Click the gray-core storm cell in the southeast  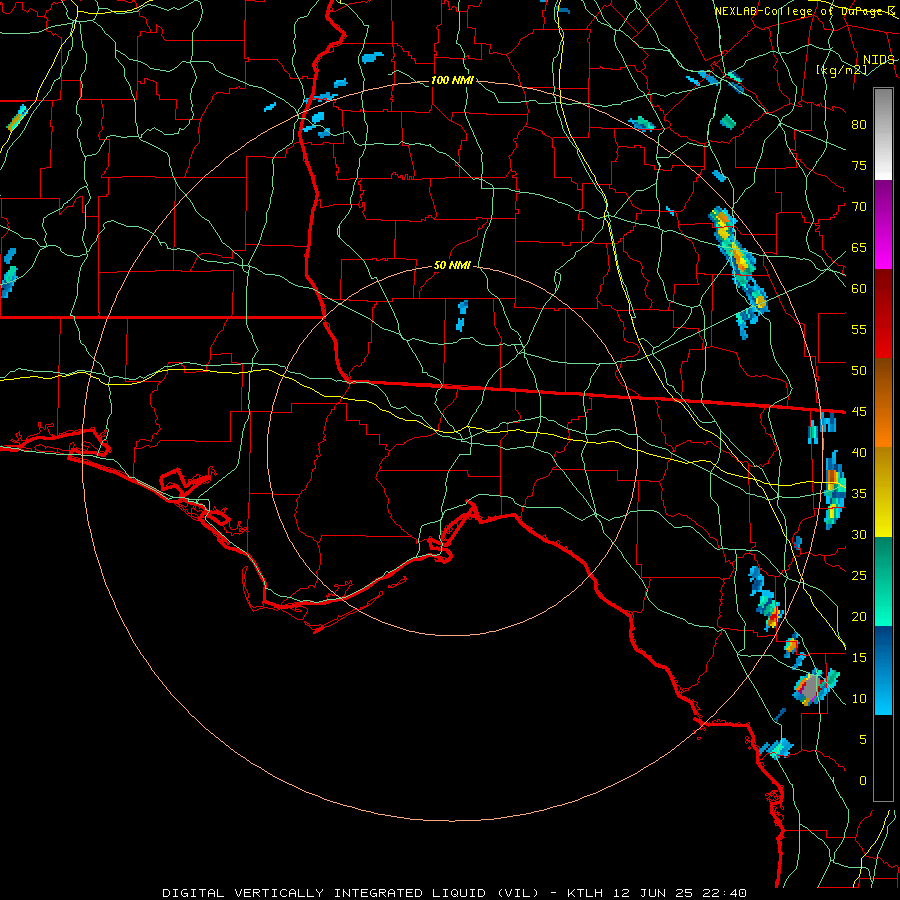(810, 688)
